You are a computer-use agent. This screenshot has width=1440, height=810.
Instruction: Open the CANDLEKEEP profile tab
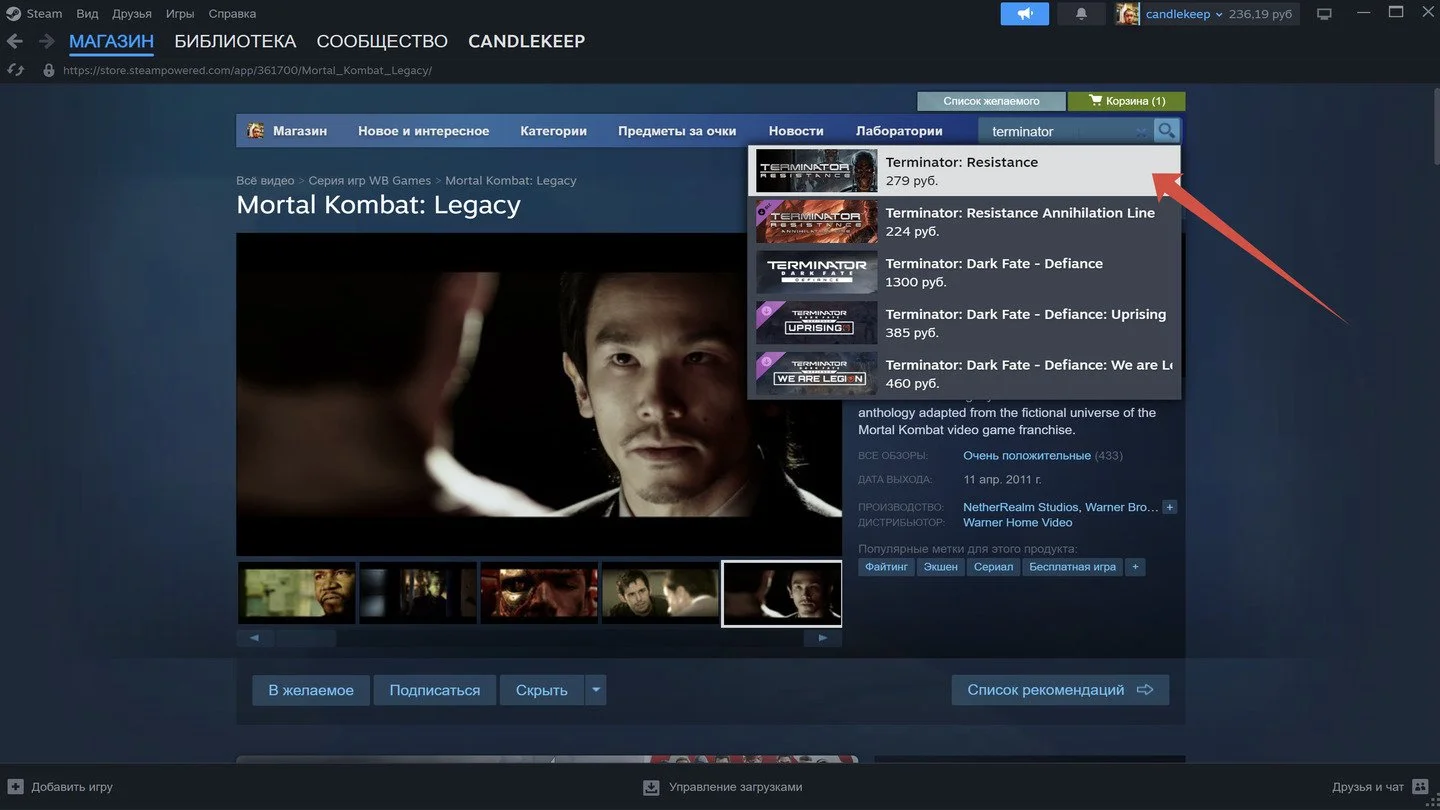526,41
